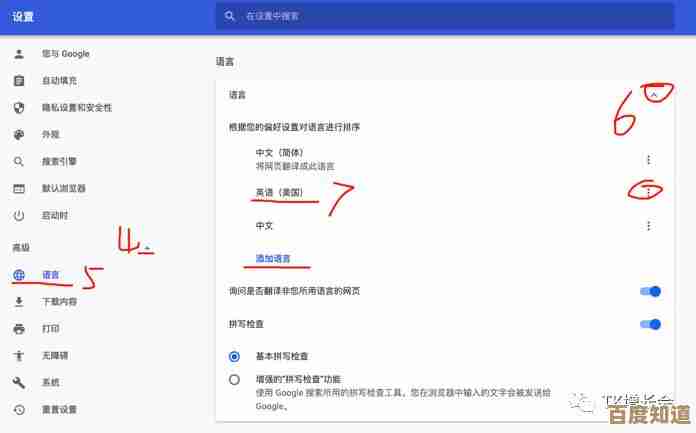
Task: Click the power icon for 启动时
Action: (x=19, y=215)
